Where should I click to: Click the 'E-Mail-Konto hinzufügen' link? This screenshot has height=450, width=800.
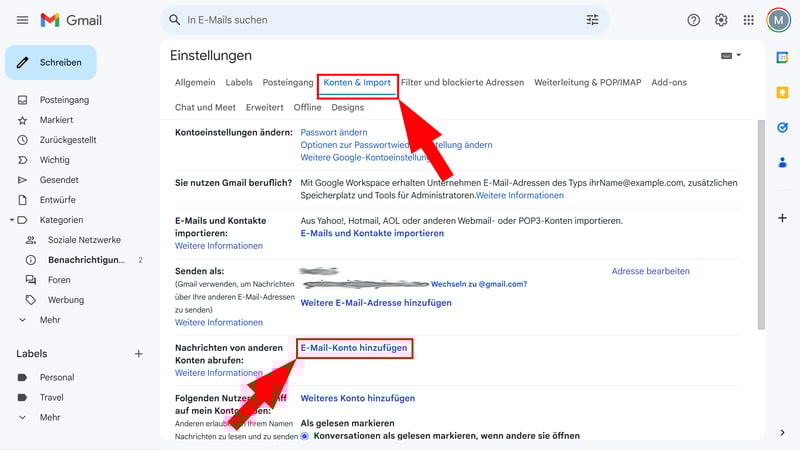pos(354,347)
